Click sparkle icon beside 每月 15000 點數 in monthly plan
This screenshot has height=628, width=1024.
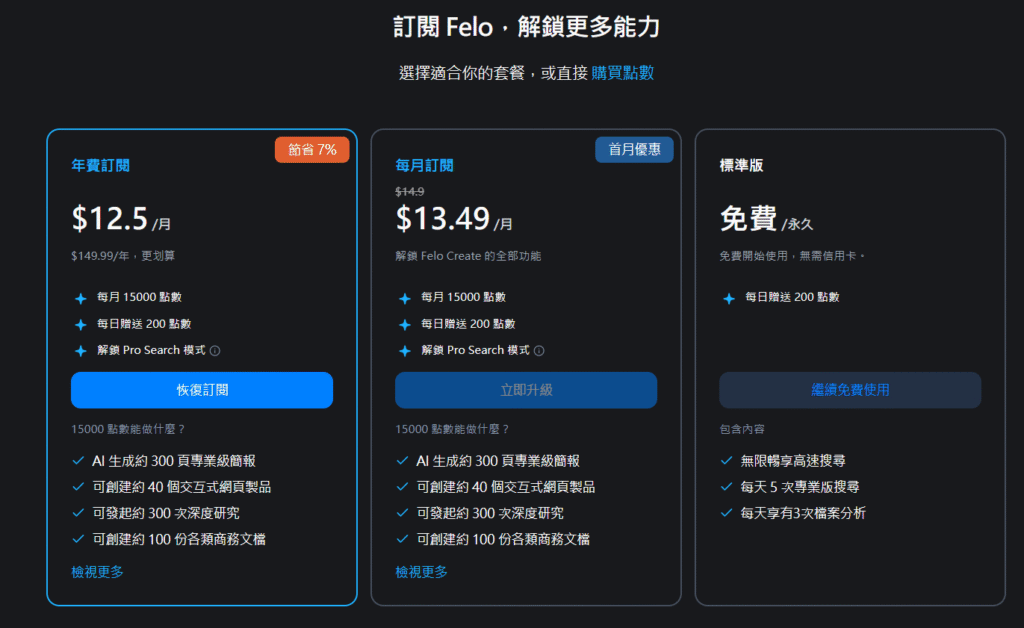404,298
